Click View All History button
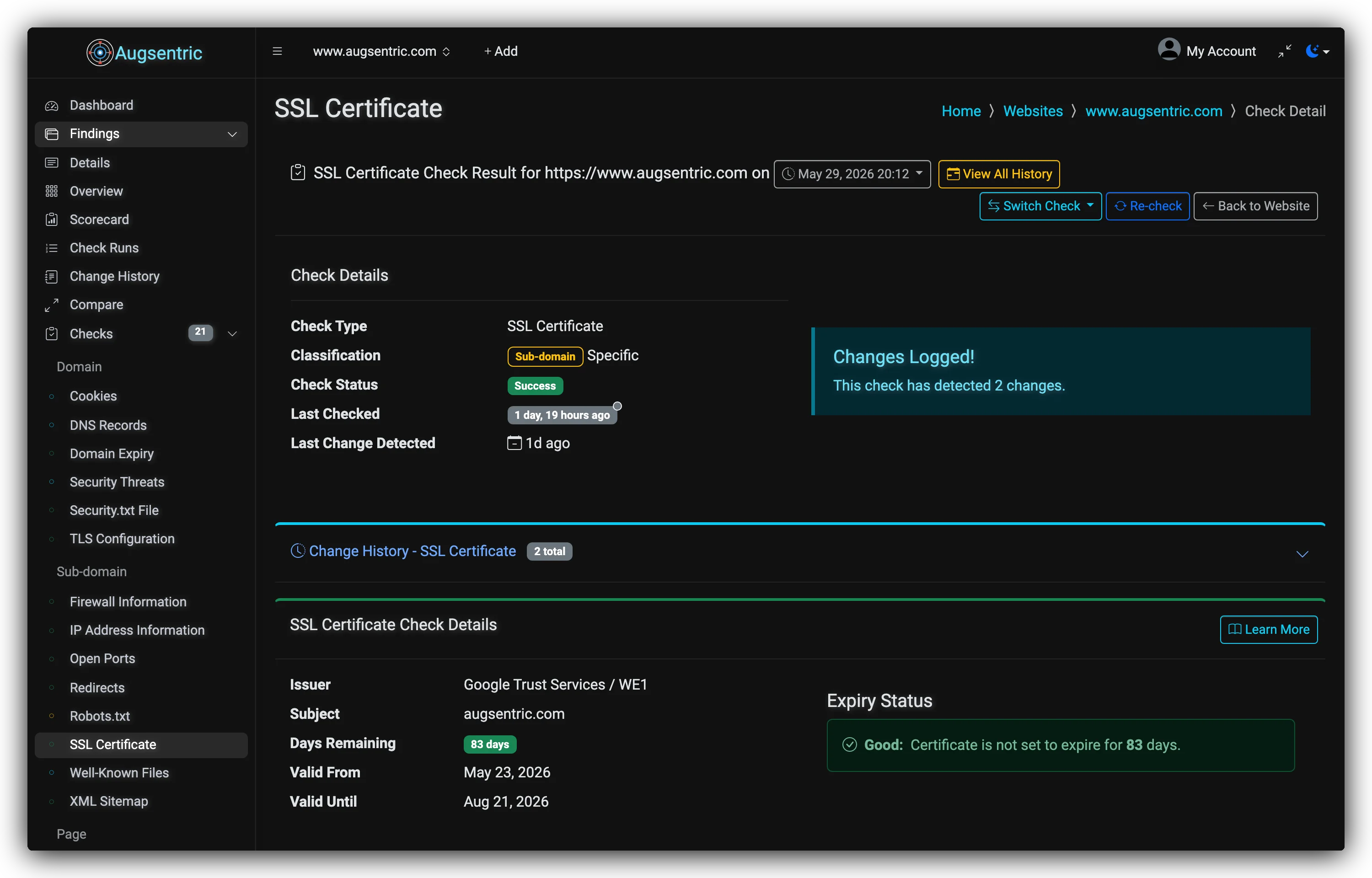The width and height of the screenshot is (1372, 878). 999,174
